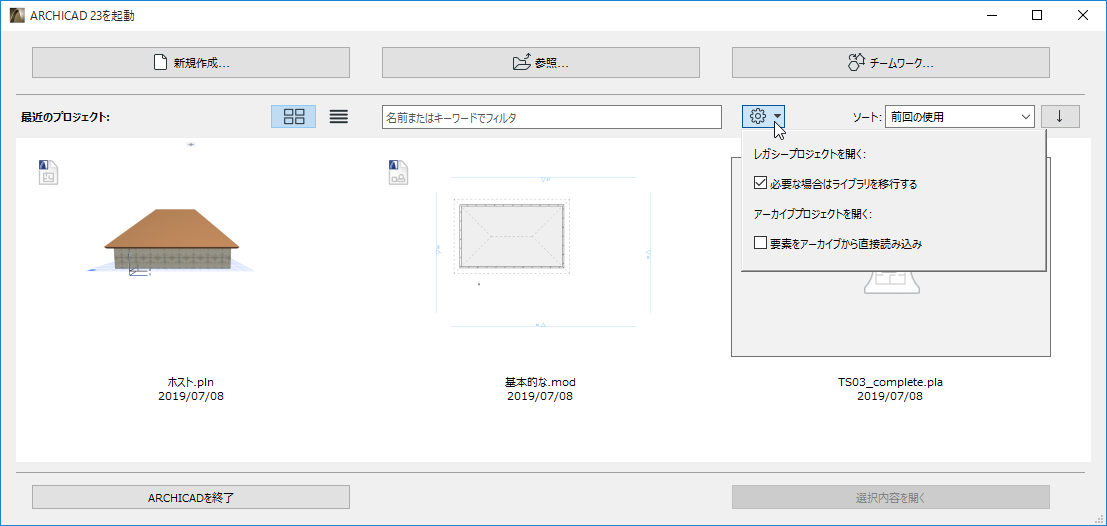
Task: Click the file type icon above 基本的な.mod
Action: click(399, 172)
